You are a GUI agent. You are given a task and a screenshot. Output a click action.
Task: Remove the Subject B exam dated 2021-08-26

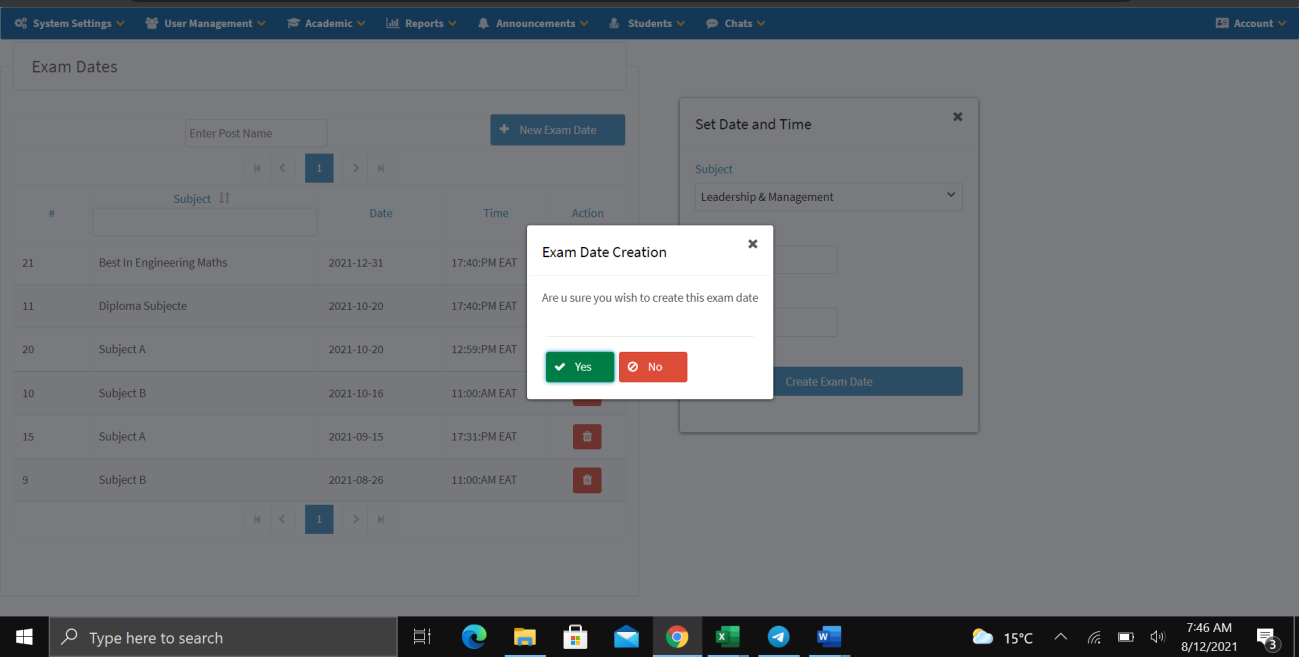coord(587,480)
